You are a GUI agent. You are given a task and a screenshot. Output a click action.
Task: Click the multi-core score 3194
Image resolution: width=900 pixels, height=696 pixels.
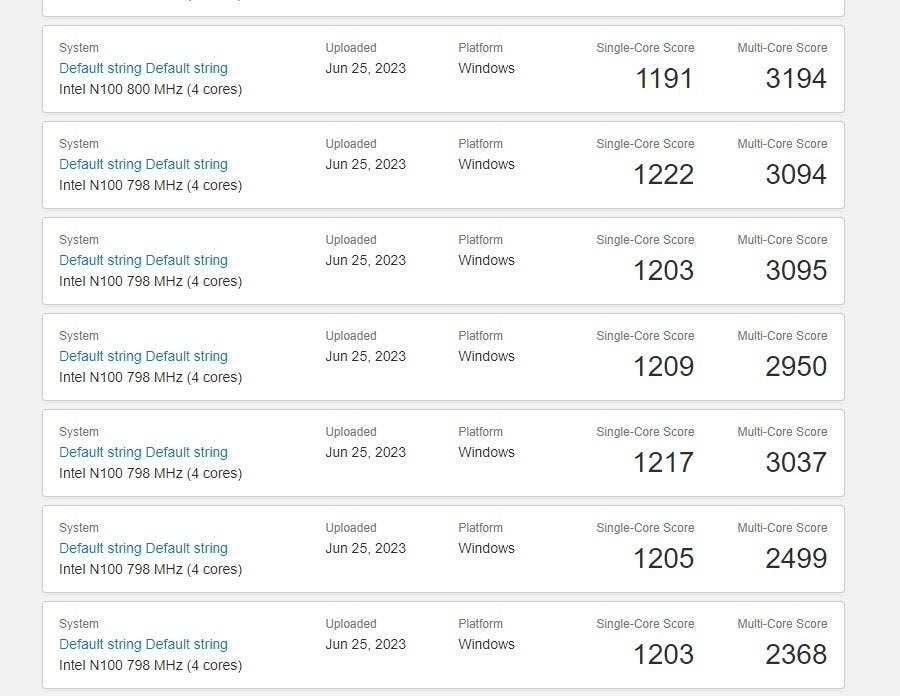(x=796, y=79)
